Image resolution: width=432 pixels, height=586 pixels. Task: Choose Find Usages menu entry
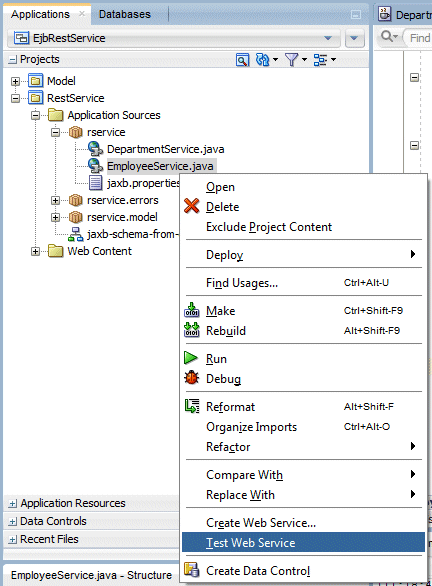(x=303, y=283)
